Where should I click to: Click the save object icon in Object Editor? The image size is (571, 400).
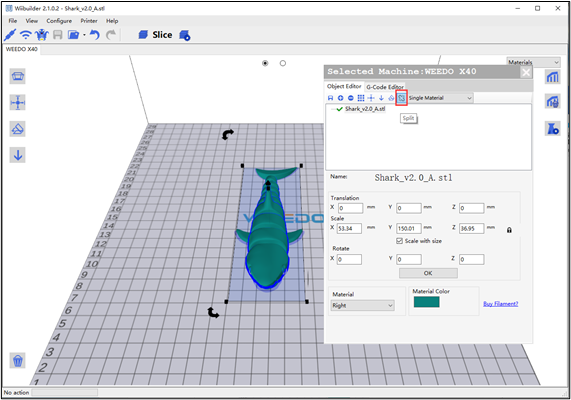pos(330,98)
